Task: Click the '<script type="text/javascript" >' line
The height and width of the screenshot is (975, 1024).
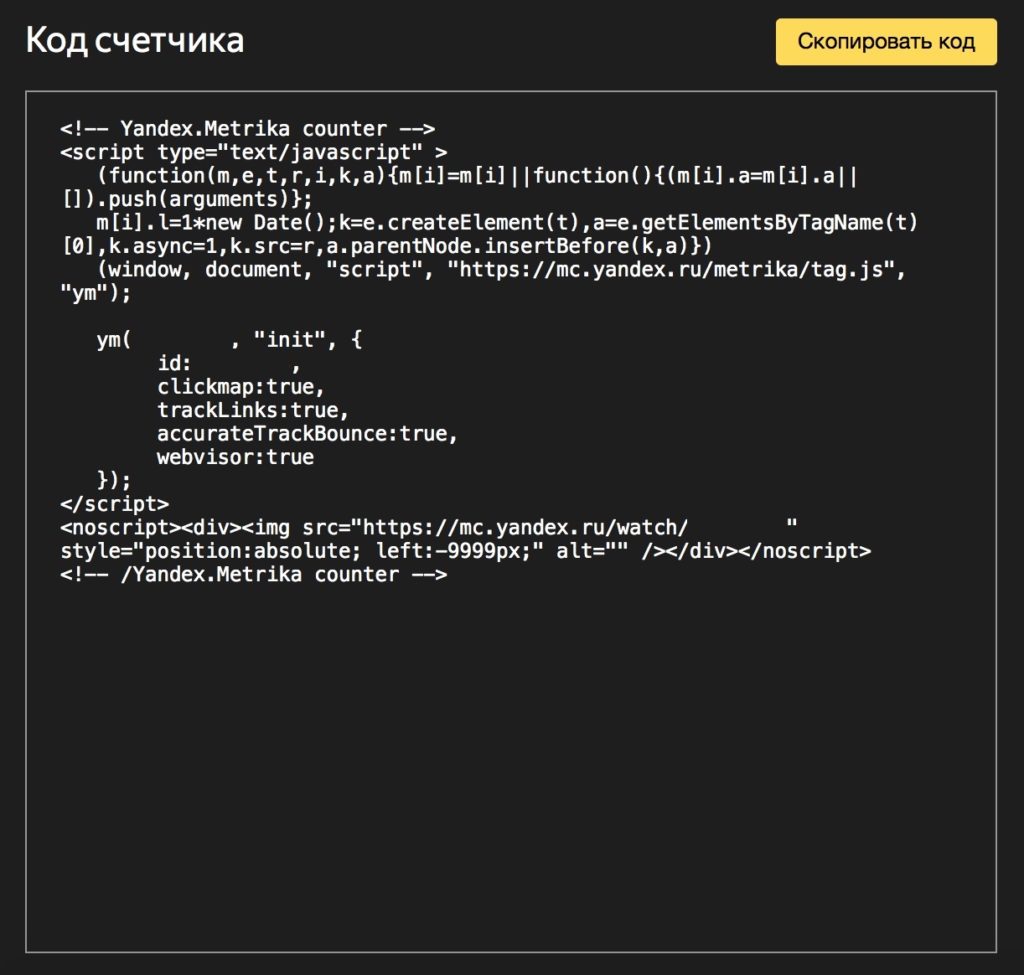Action: (253, 152)
